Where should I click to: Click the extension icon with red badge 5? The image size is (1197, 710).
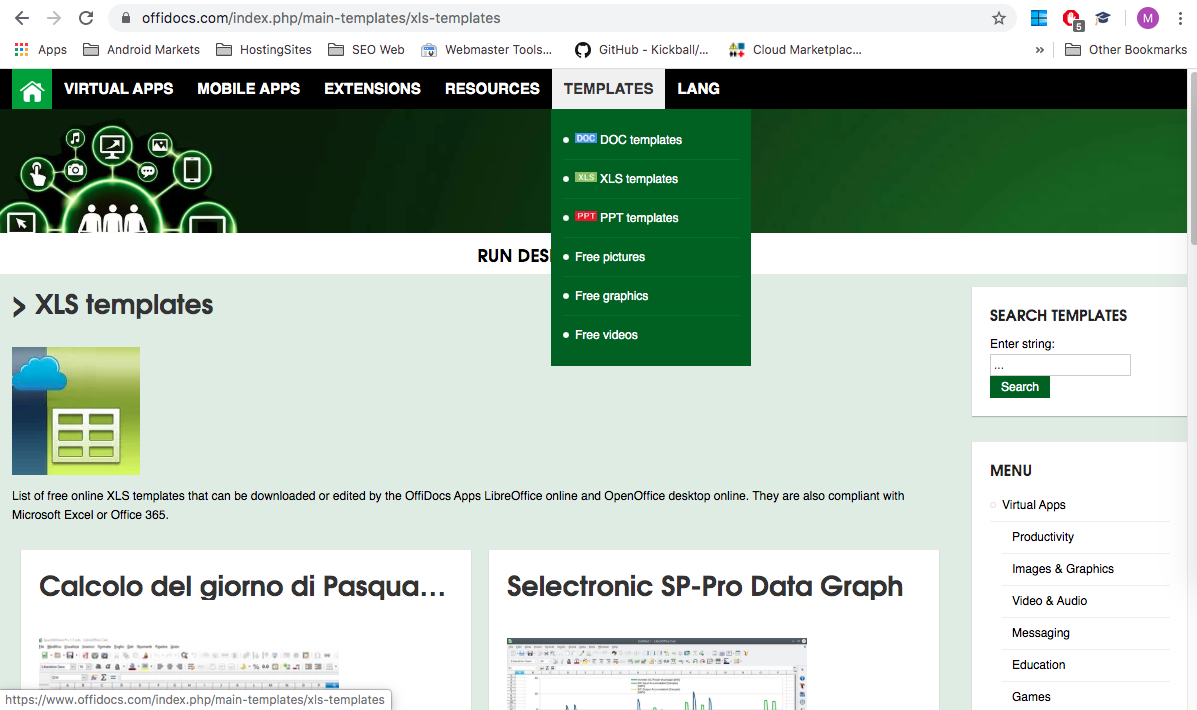(1071, 17)
